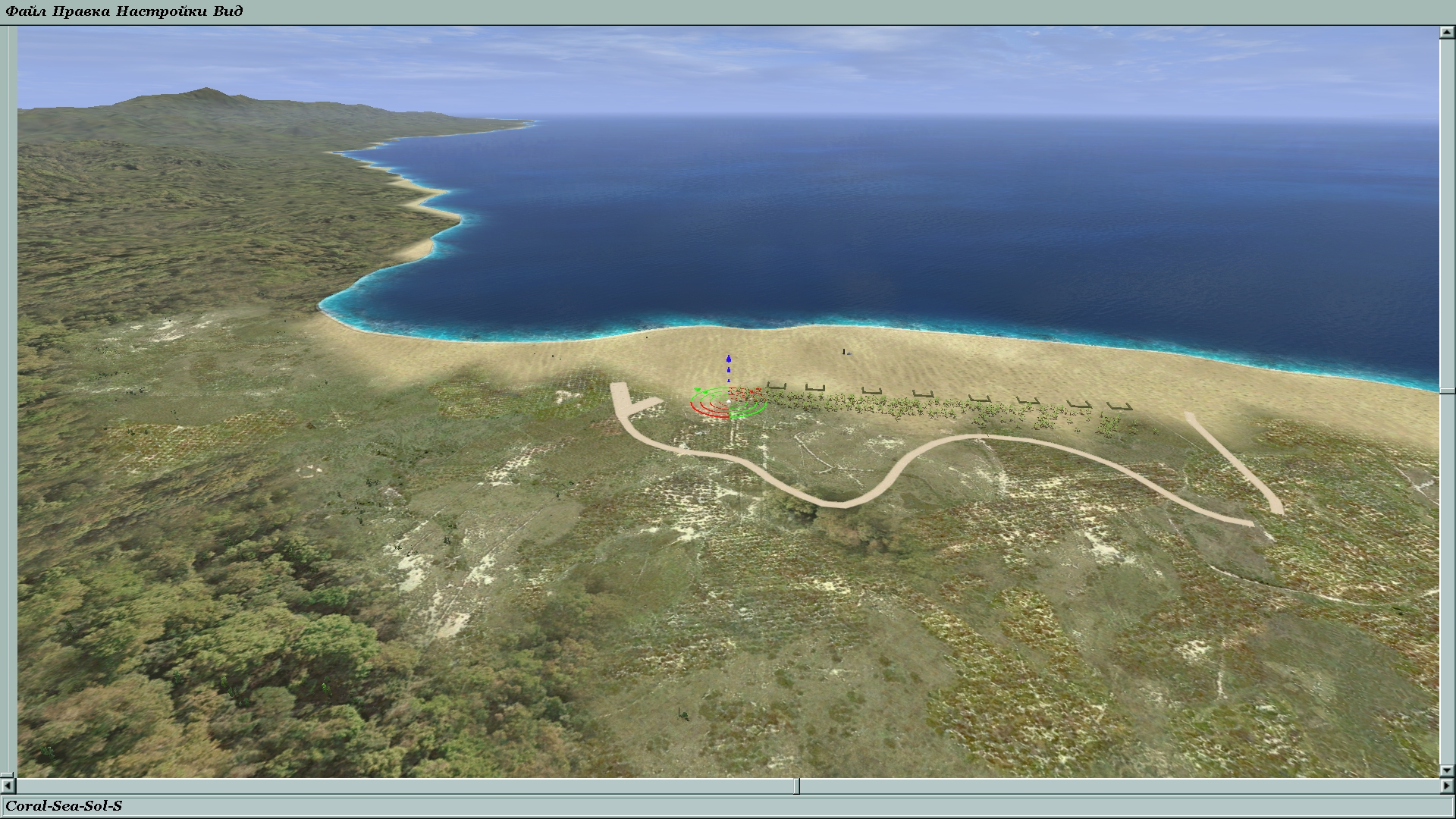
Task: Click the horizontal scrollbar left arrow
Action: (x=7, y=786)
